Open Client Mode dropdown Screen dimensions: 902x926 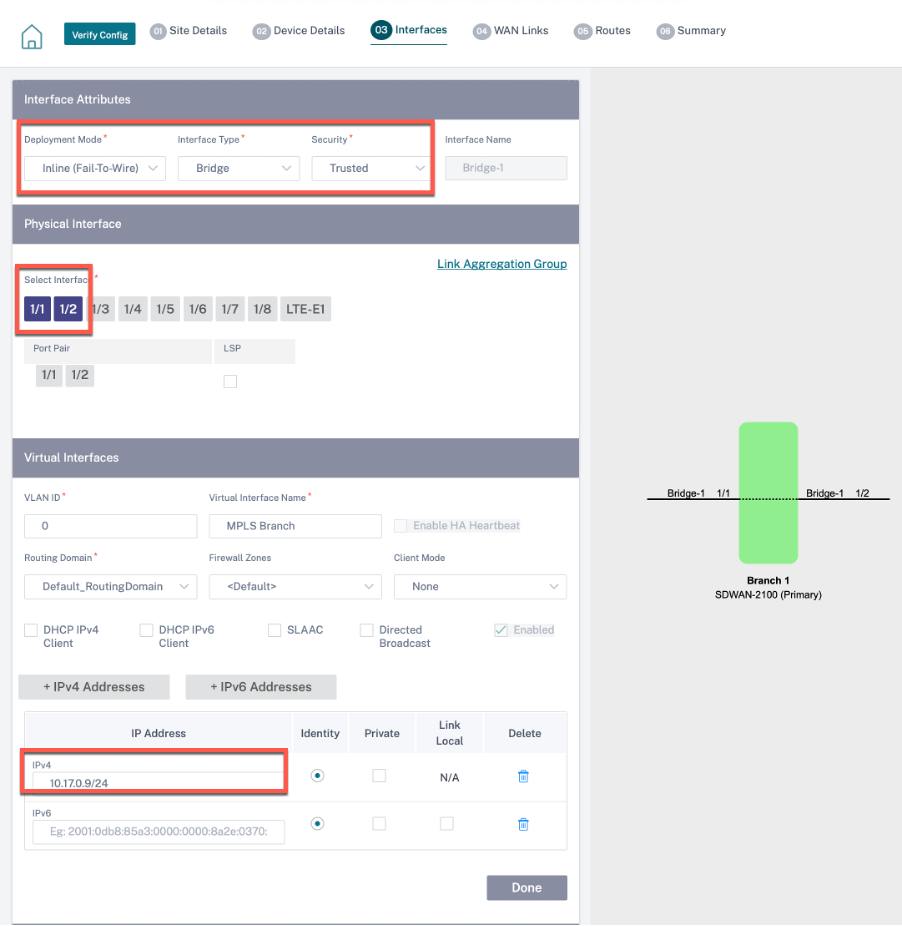[x=480, y=586]
